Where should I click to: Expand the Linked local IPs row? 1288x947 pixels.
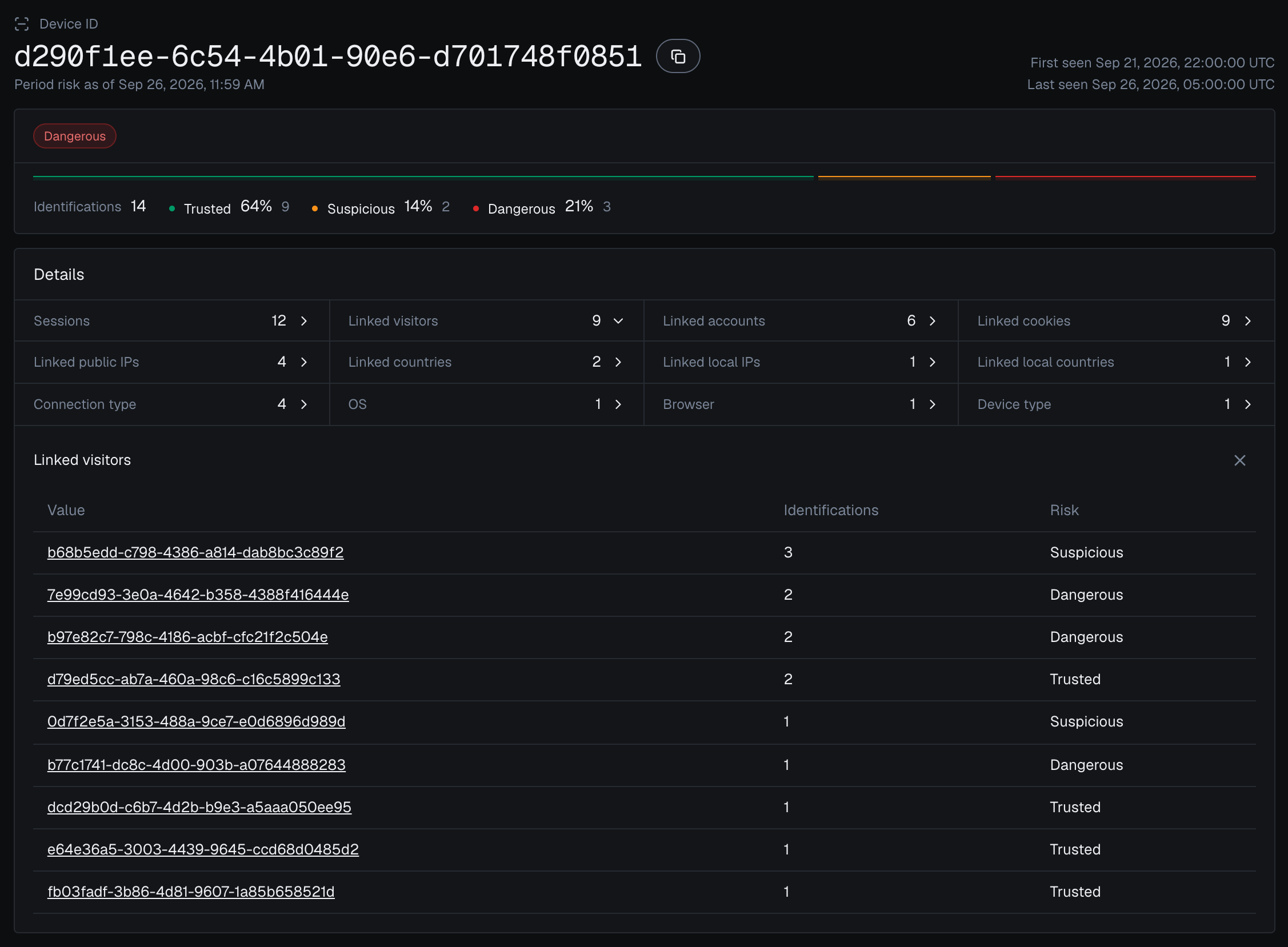pos(801,362)
